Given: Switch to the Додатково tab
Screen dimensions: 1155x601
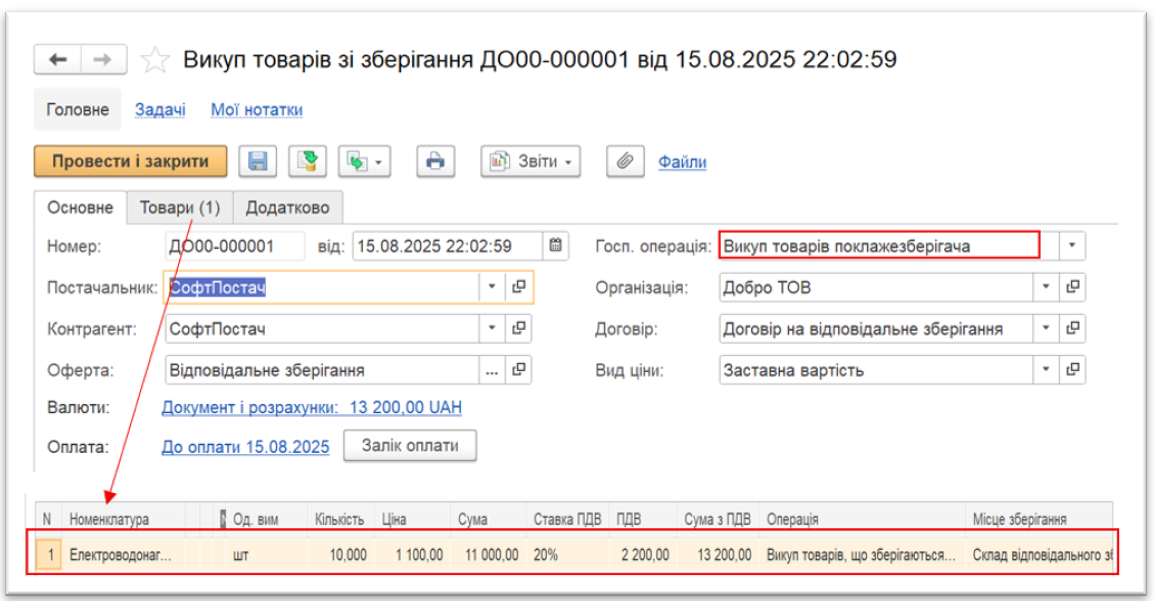Looking at the screenshot, I should pyautogui.click(x=288, y=208).
